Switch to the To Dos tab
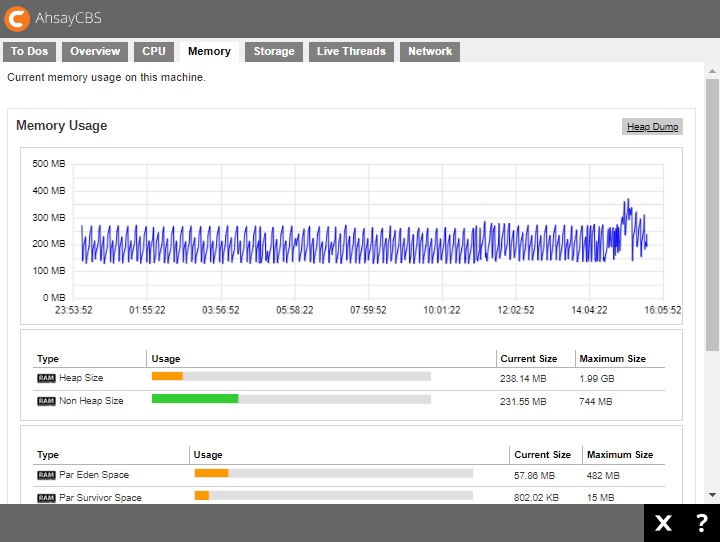Viewport: 720px width, 542px height. click(x=30, y=52)
